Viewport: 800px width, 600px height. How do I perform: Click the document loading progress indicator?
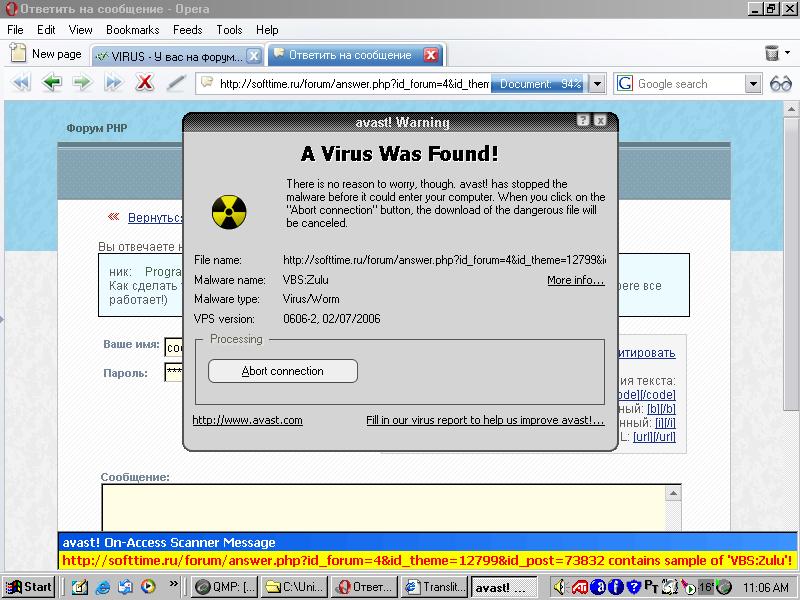pyautogui.click(x=539, y=84)
